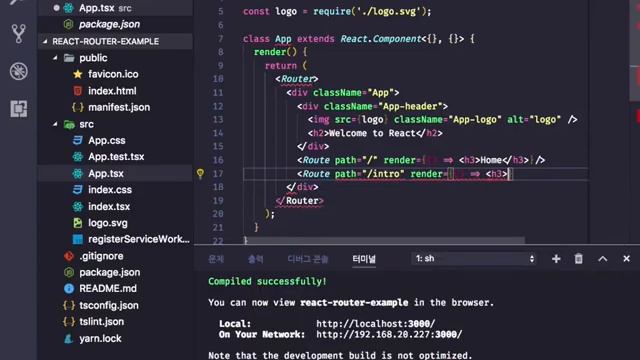Click the React icon beside App.tsx open editor
The image size is (640, 360).
coord(69,8)
